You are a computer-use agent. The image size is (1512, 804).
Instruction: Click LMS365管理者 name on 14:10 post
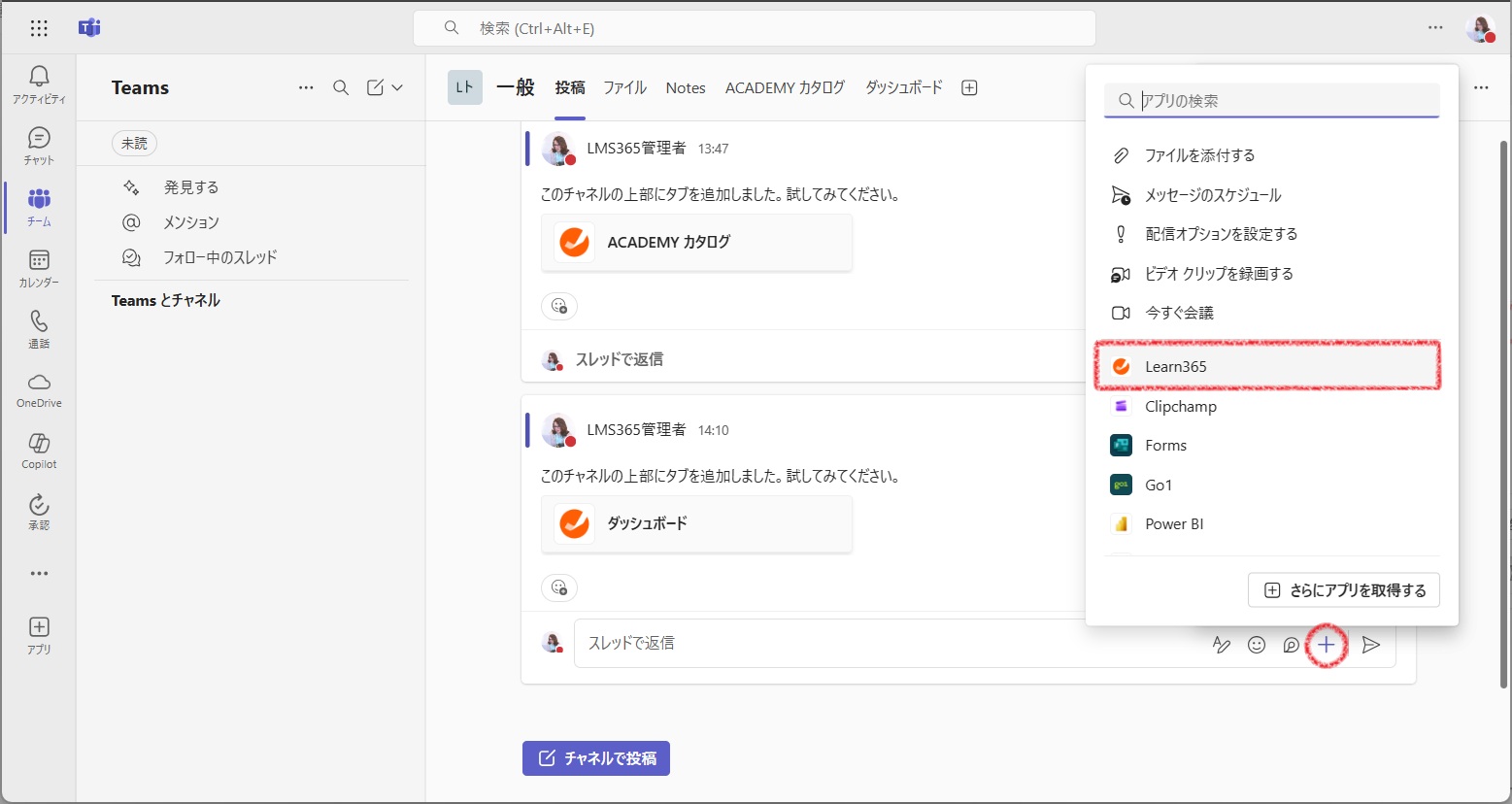636,429
